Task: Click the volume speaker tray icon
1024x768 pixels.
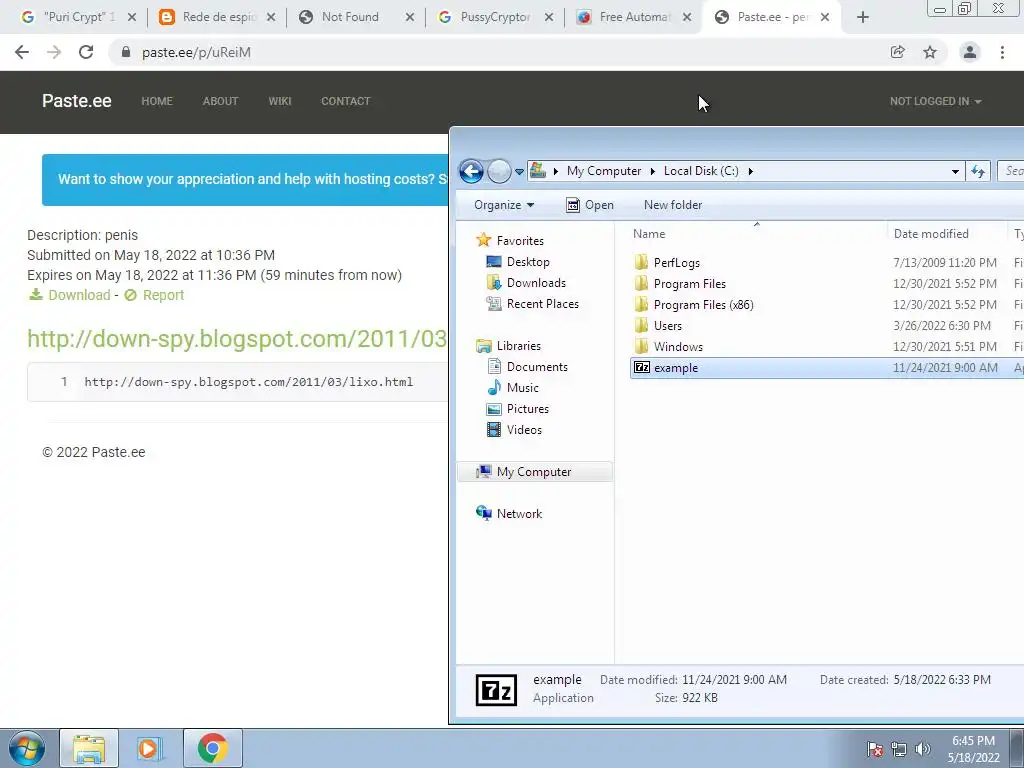Action: (x=923, y=749)
